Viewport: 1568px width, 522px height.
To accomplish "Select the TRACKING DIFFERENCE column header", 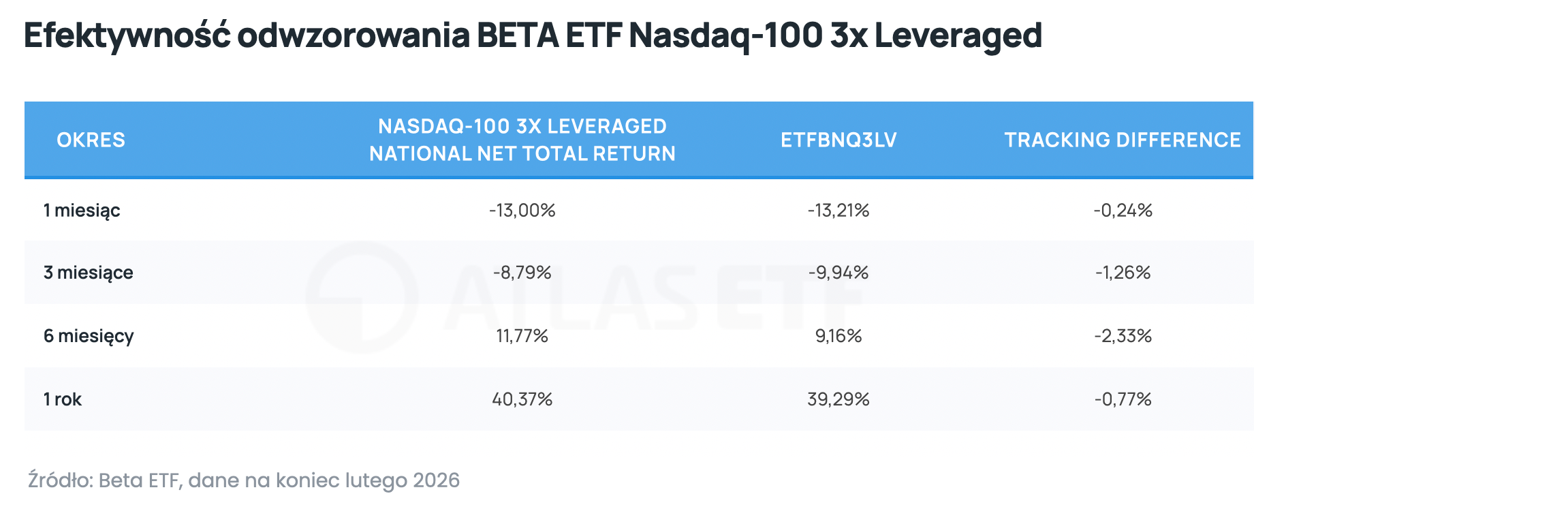I will pos(1123,140).
